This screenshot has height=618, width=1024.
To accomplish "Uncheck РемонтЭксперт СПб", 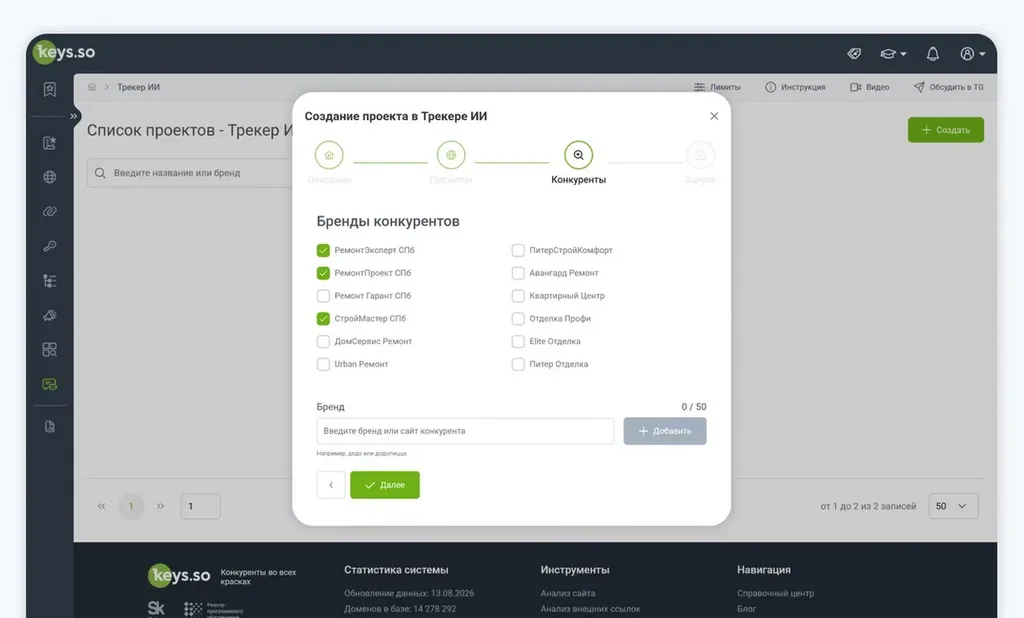I will click(x=323, y=250).
